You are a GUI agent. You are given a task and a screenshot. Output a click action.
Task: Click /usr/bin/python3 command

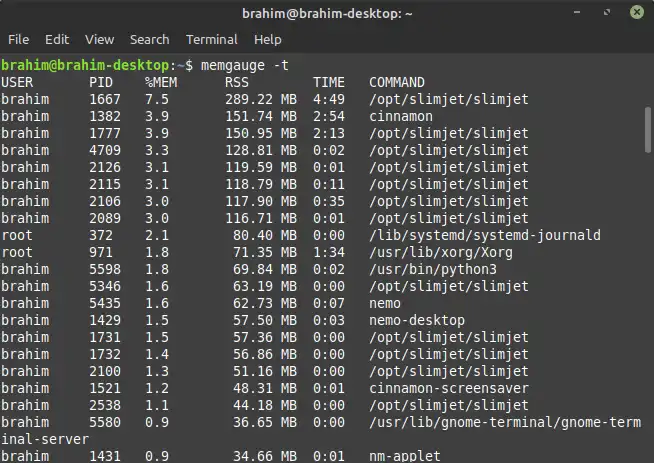433,270
